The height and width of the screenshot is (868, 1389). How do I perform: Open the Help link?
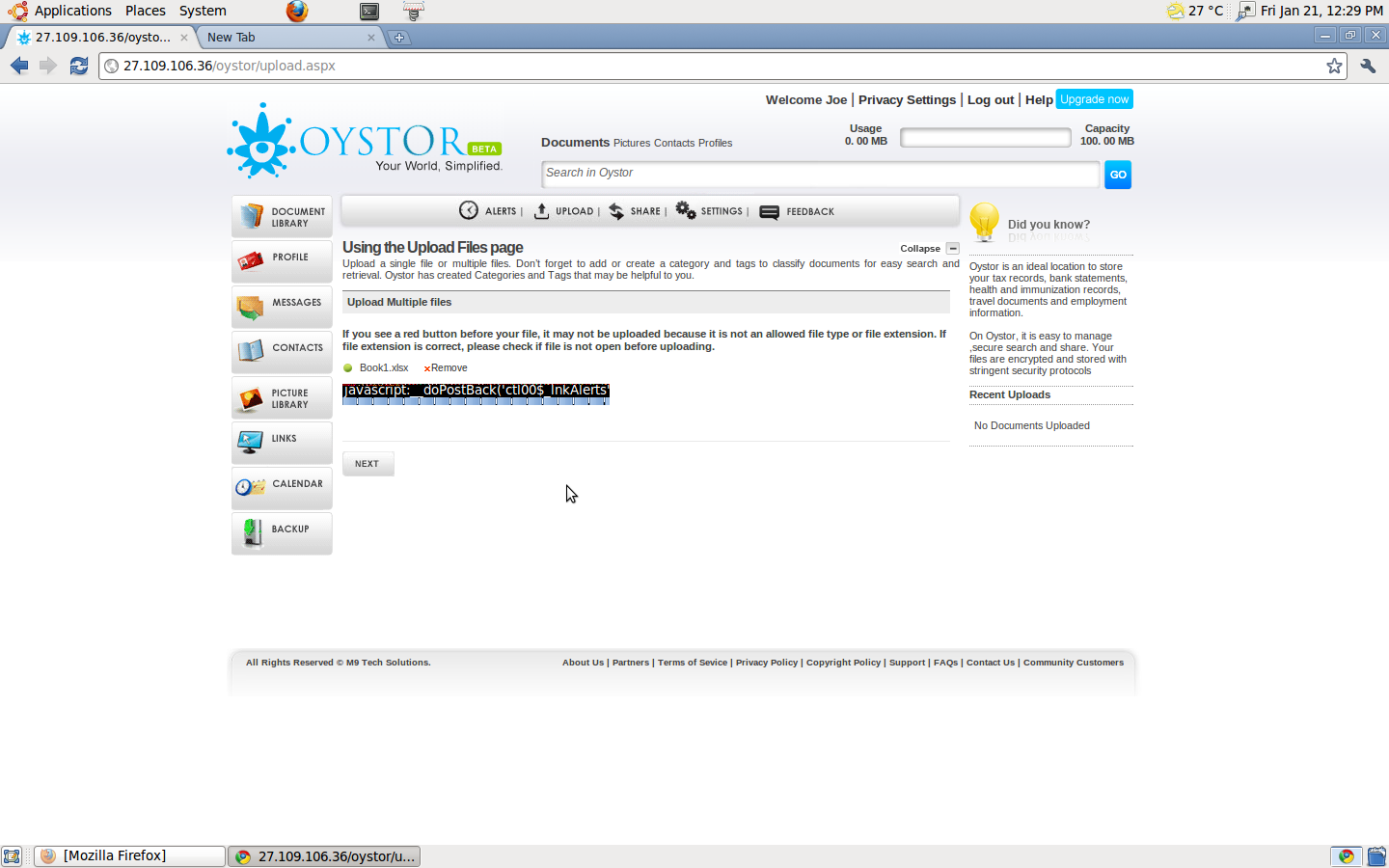click(x=1039, y=99)
